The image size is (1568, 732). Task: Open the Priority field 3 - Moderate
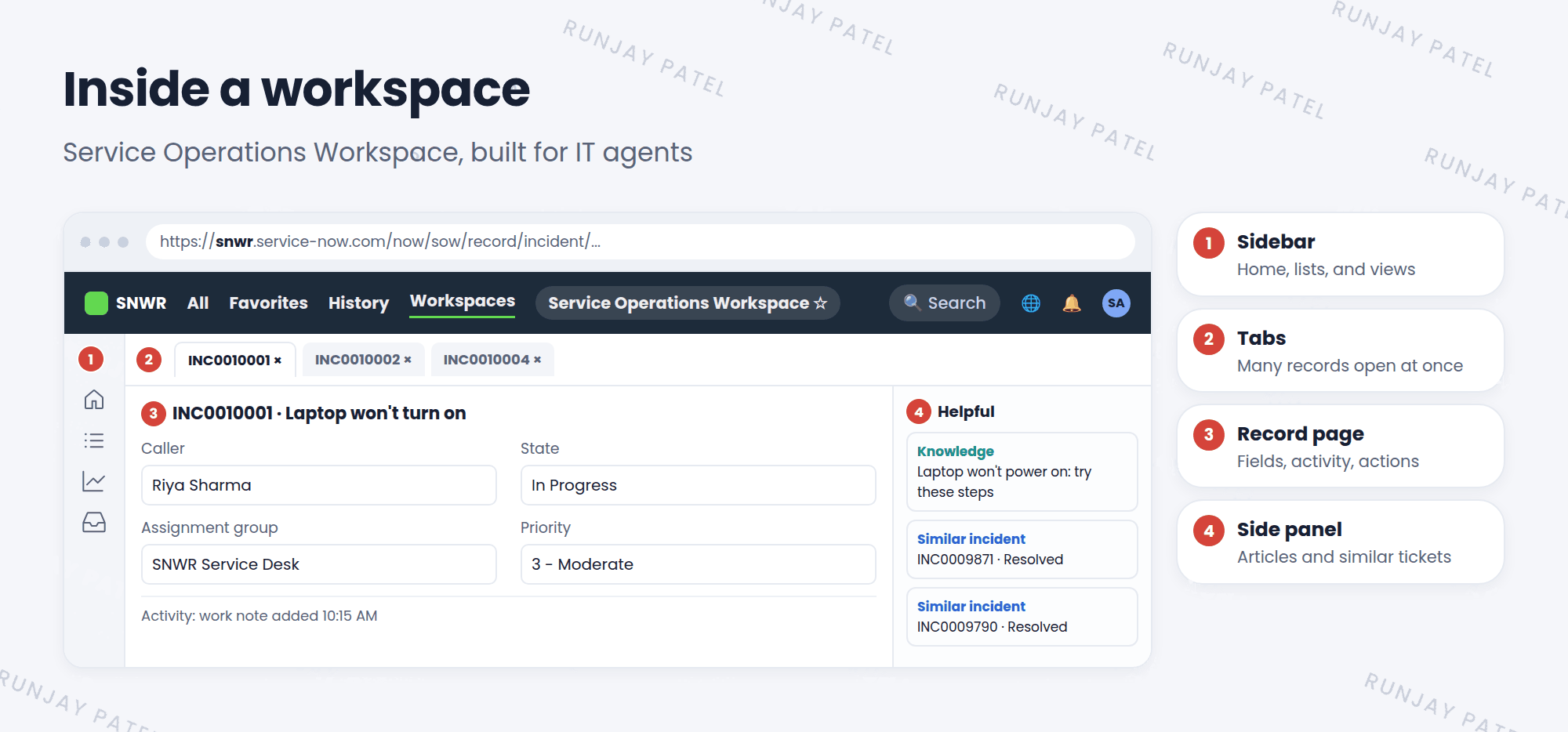pos(698,564)
